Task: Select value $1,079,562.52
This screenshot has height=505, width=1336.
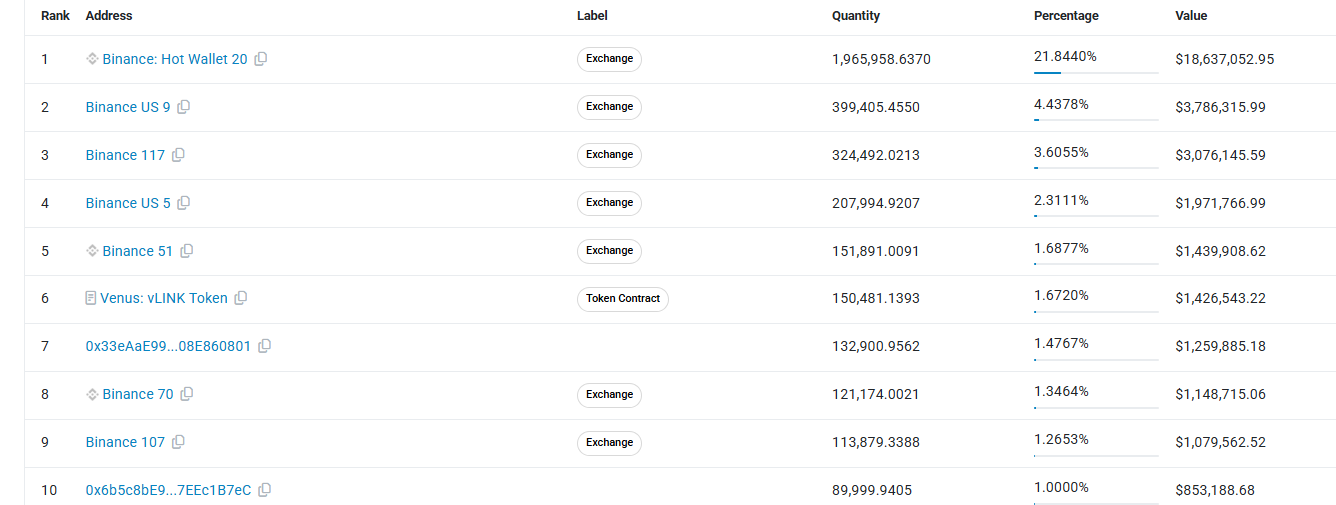Action: pyautogui.click(x=1221, y=442)
